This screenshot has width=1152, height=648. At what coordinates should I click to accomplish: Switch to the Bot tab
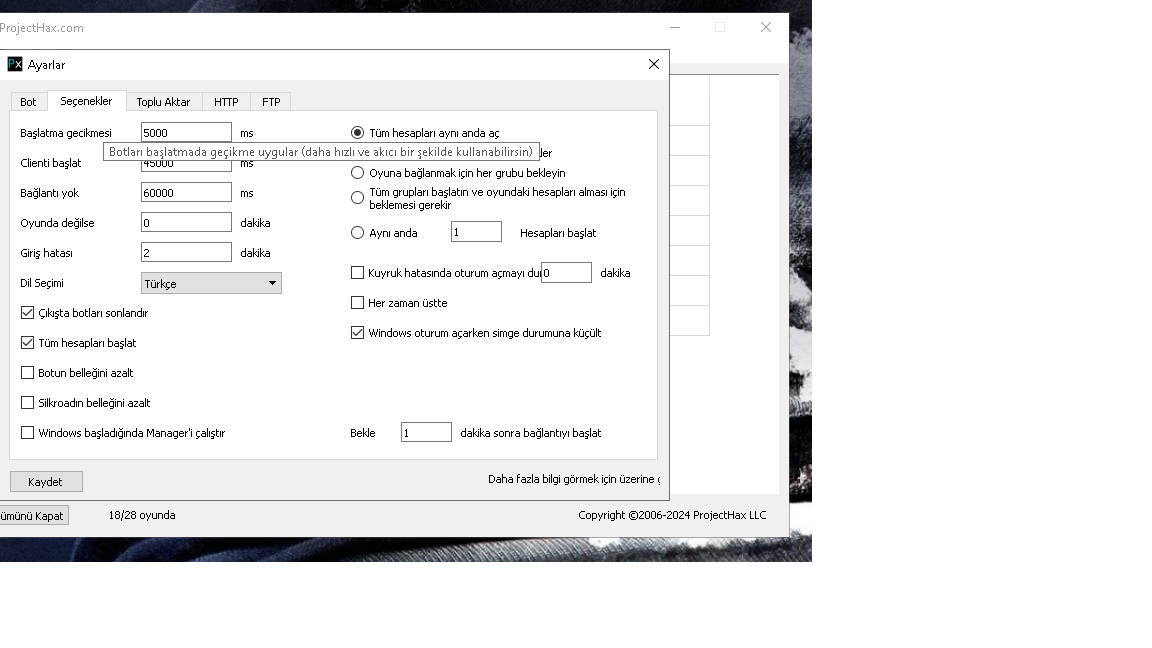pyautogui.click(x=28, y=101)
